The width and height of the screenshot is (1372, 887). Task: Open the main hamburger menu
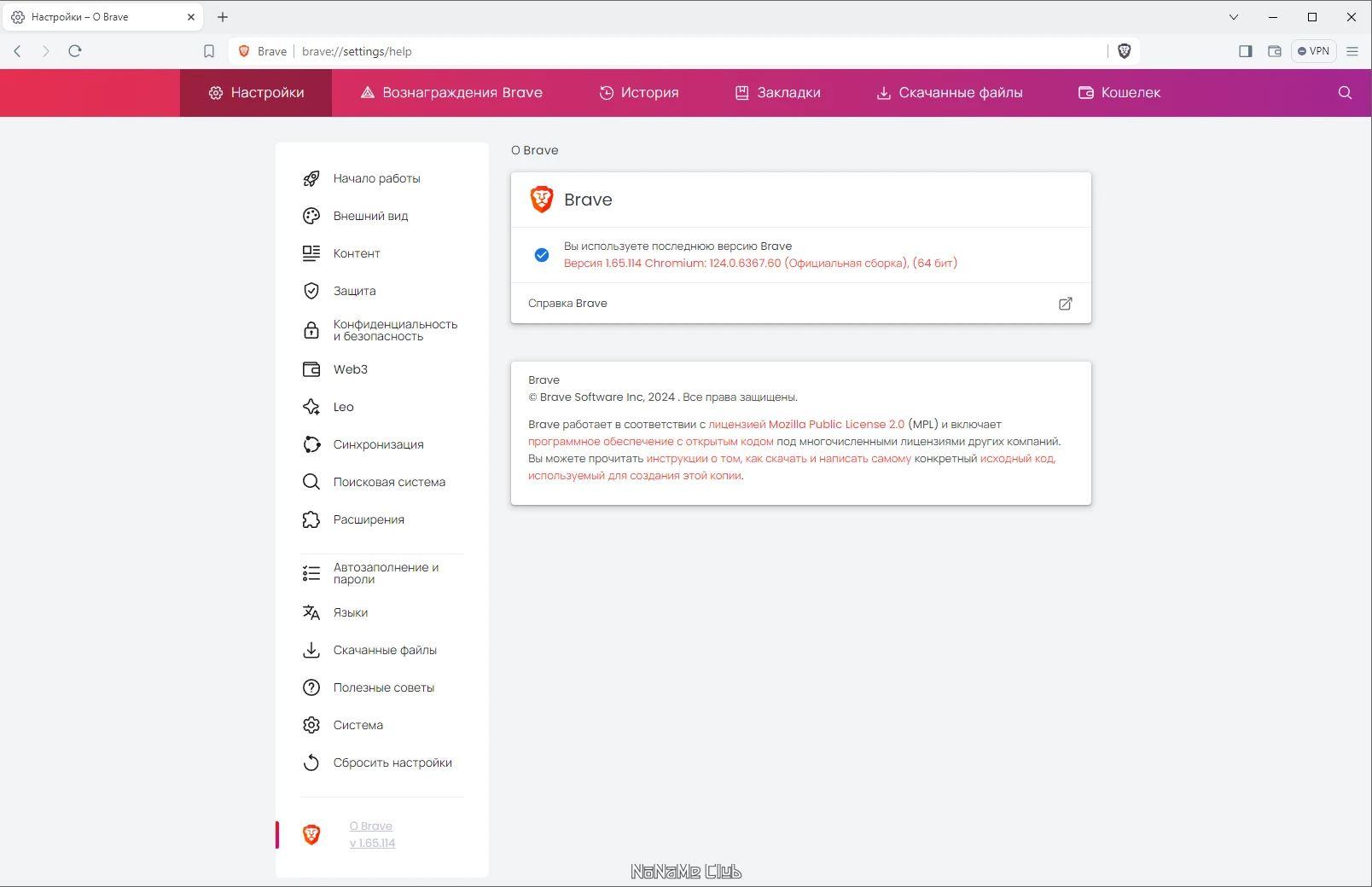(x=1352, y=51)
